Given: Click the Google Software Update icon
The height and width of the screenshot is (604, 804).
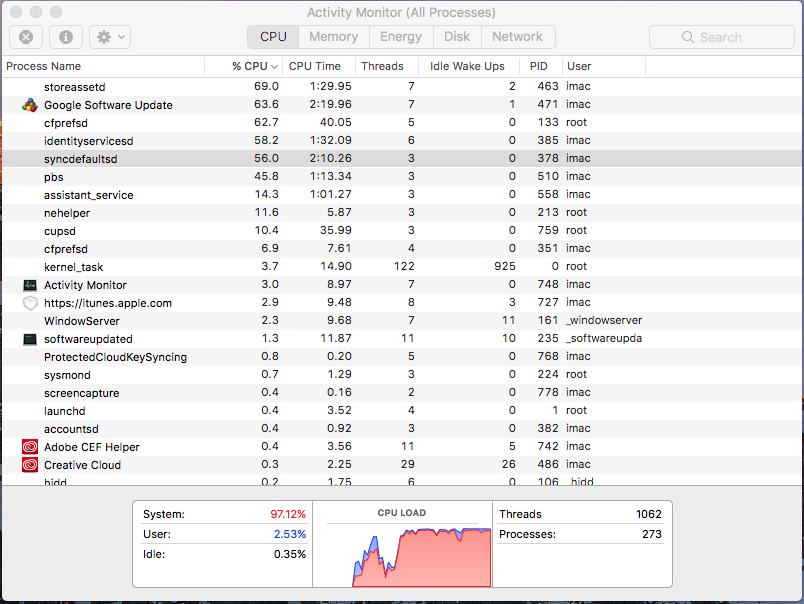Looking at the screenshot, I should pyautogui.click(x=30, y=105).
